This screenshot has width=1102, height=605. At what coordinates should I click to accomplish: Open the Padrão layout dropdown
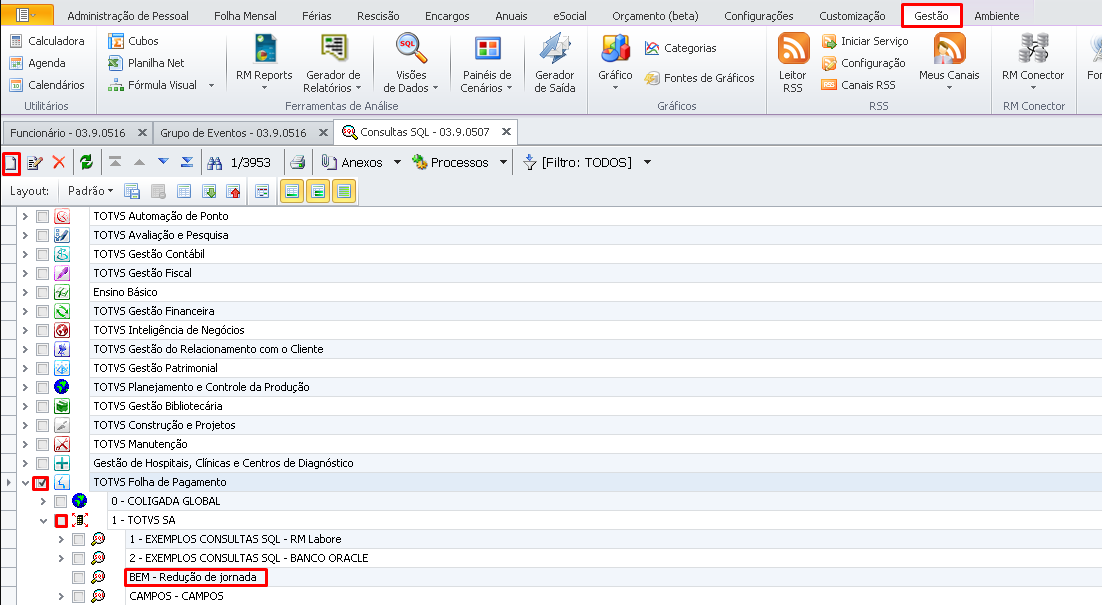tap(90, 190)
